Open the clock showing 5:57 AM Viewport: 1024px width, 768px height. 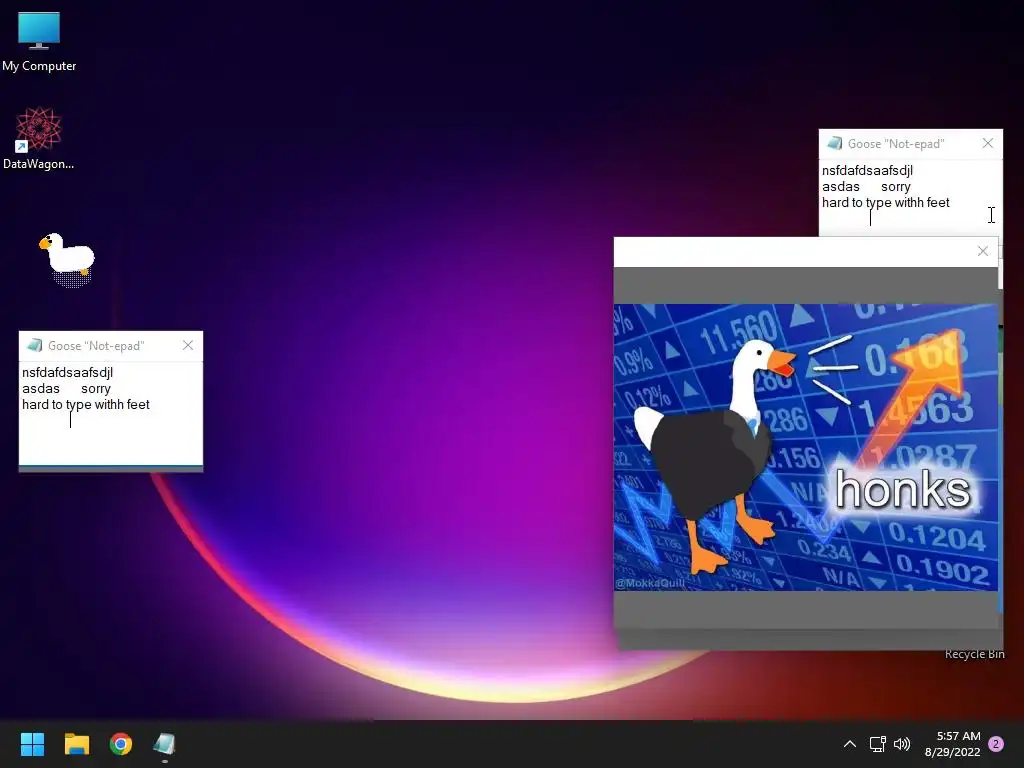953,744
